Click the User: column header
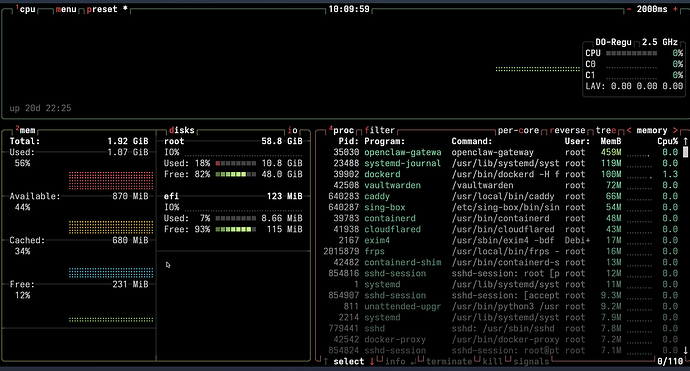Viewport: 690px width, 371px height. pyautogui.click(x=577, y=141)
